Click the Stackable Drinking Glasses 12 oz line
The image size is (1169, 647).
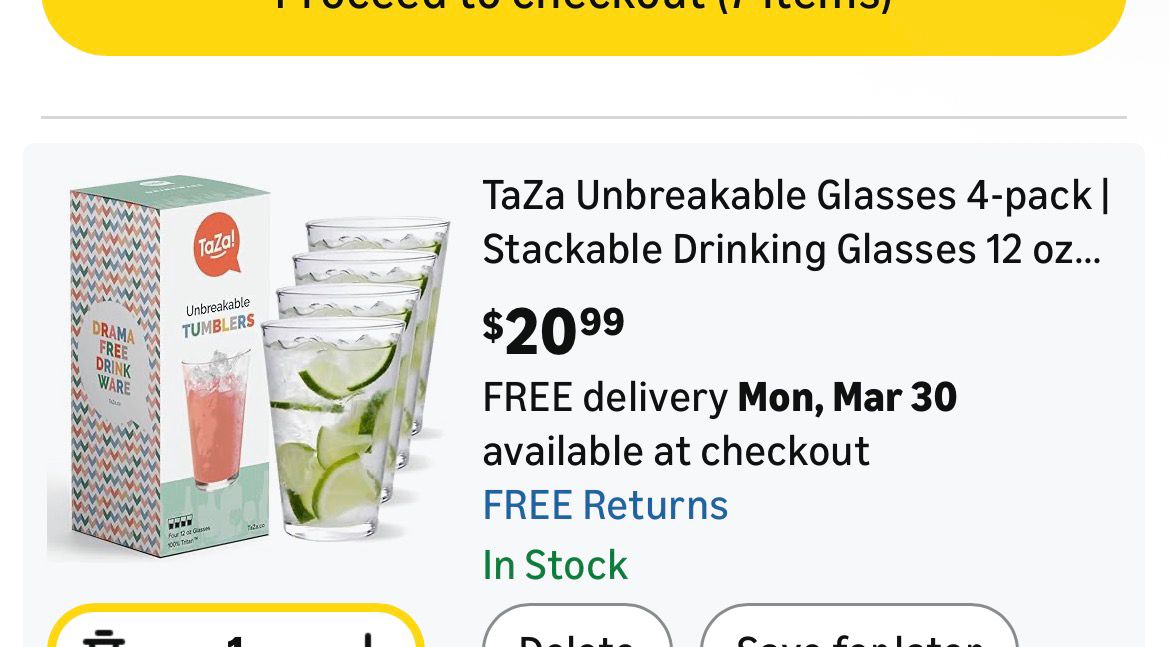tap(790, 250)
